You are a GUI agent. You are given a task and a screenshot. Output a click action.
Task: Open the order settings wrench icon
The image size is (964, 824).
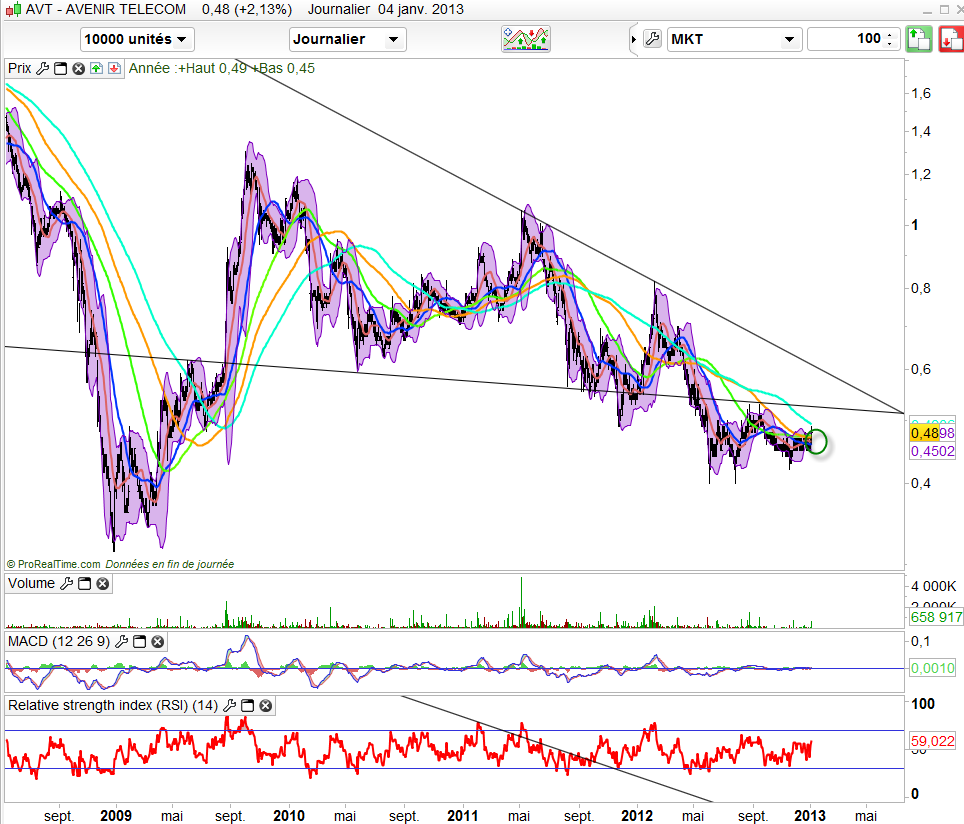(652, 39)
